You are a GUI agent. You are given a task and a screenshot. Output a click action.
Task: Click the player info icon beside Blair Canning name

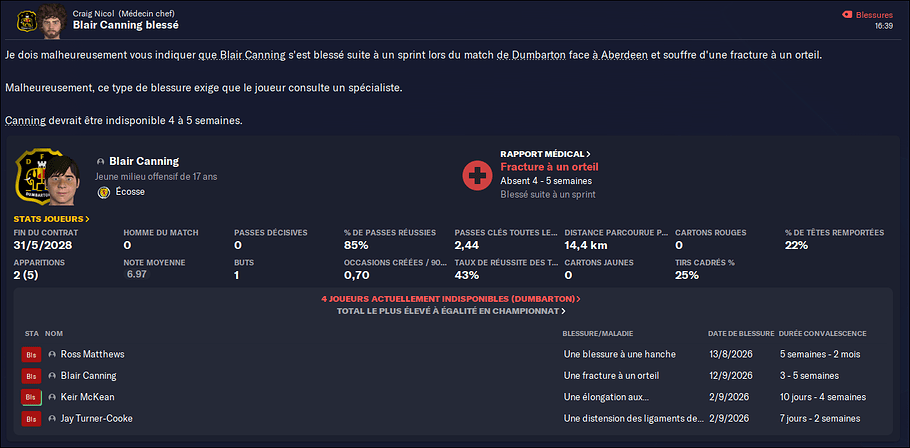101,161
